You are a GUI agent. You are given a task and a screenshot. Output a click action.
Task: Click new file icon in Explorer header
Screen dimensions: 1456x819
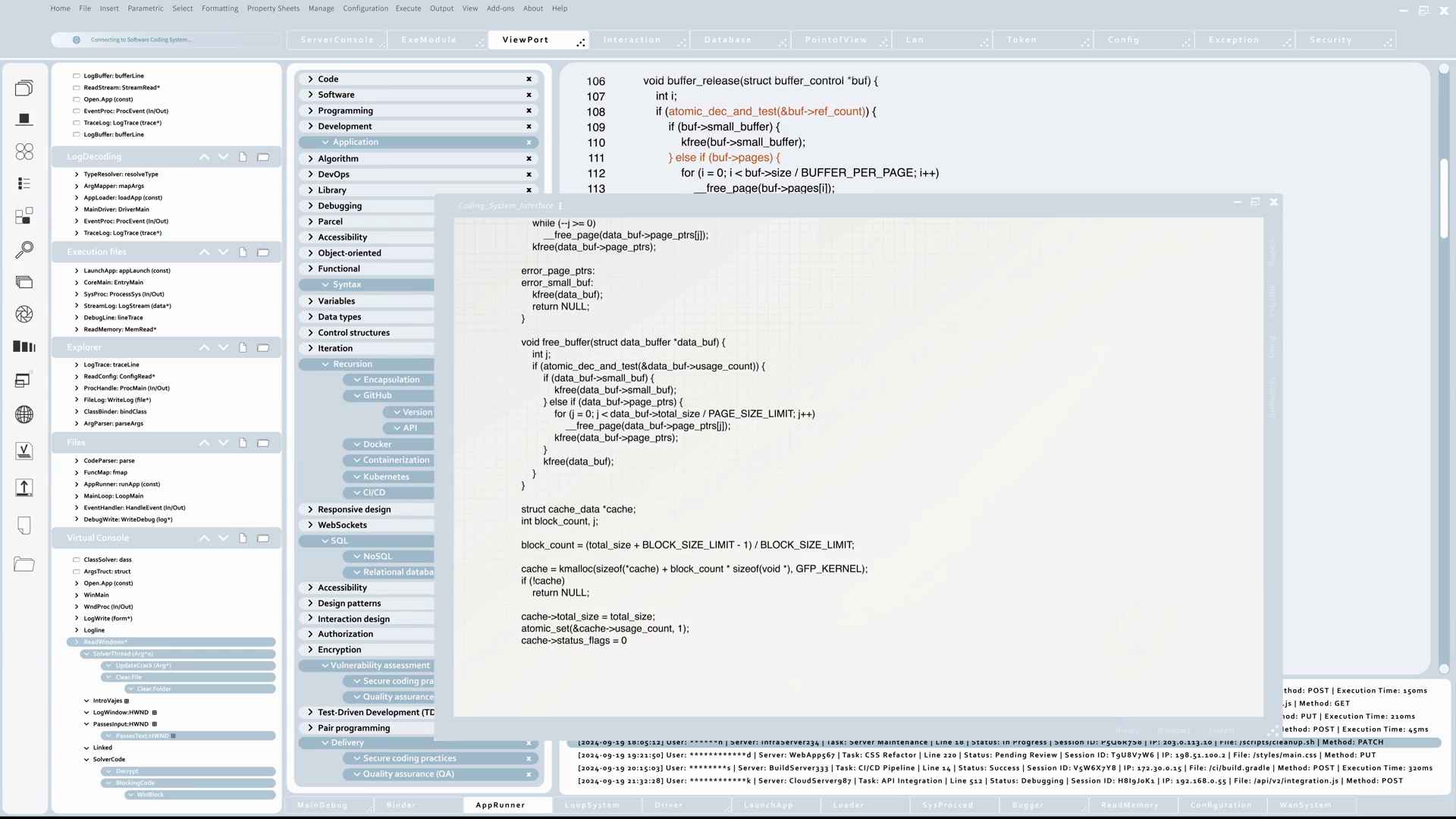click(243, 347)
